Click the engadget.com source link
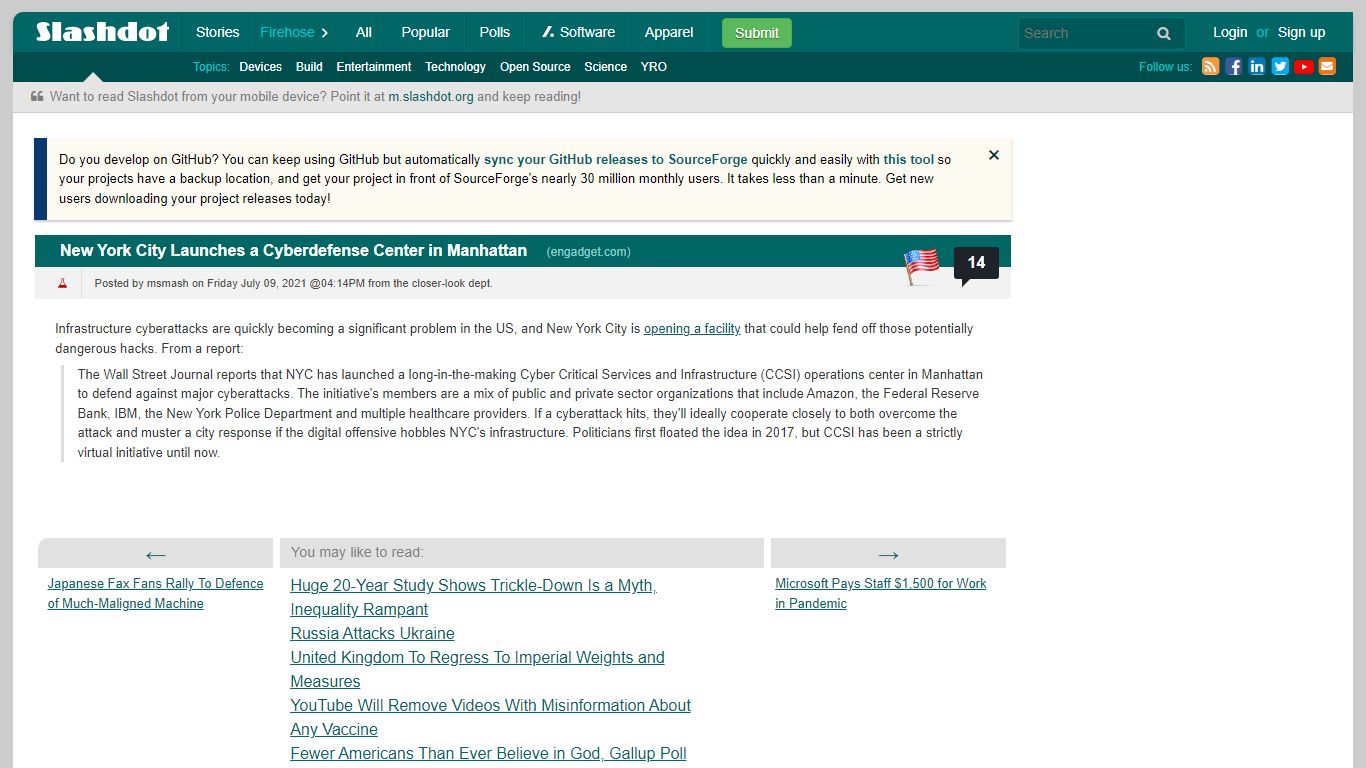The width and height of the screenshot is (1366, 768). 588,252
